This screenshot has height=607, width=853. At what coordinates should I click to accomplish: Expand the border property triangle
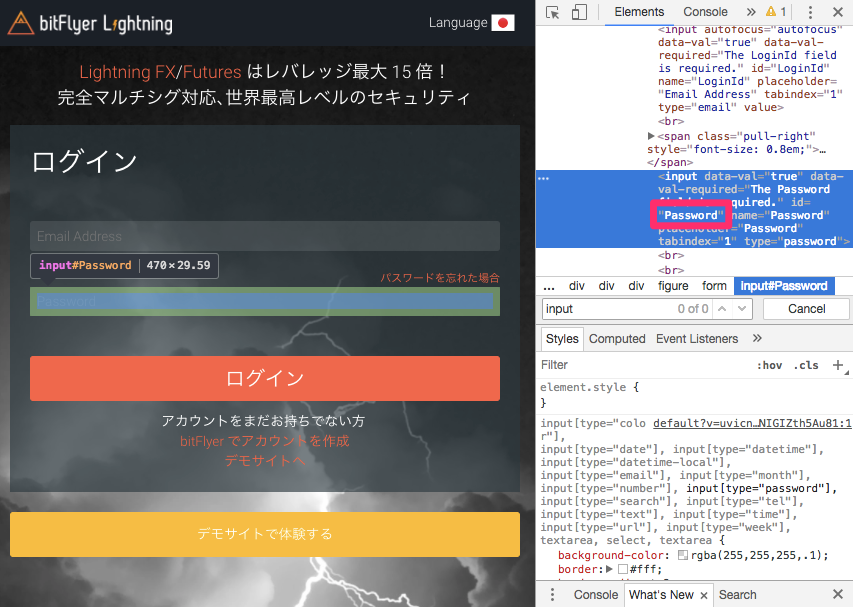pyautogui.click(x=609, y=569)
